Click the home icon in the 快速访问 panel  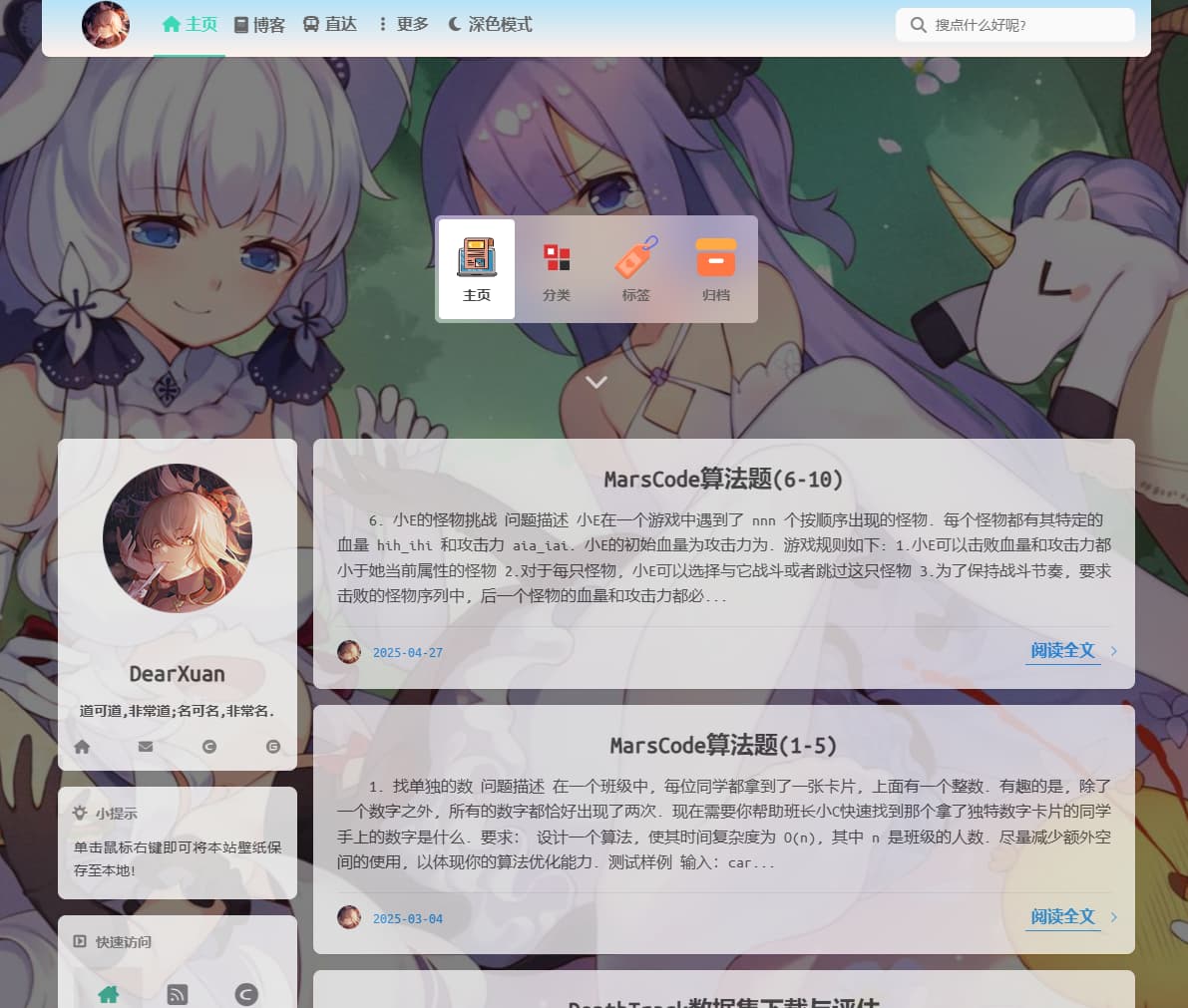point(108,994)
